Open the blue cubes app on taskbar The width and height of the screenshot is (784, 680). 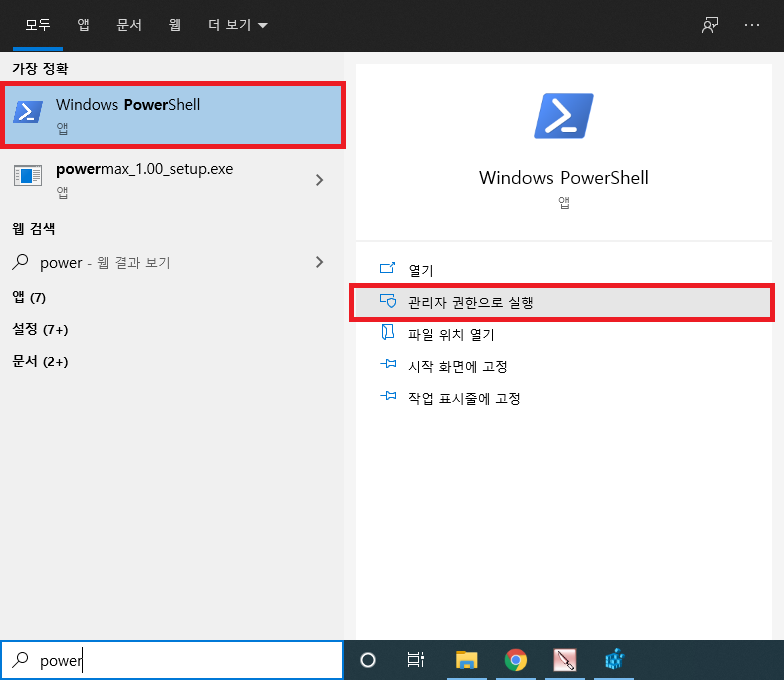pyautogui.click(x=614, y=660)
